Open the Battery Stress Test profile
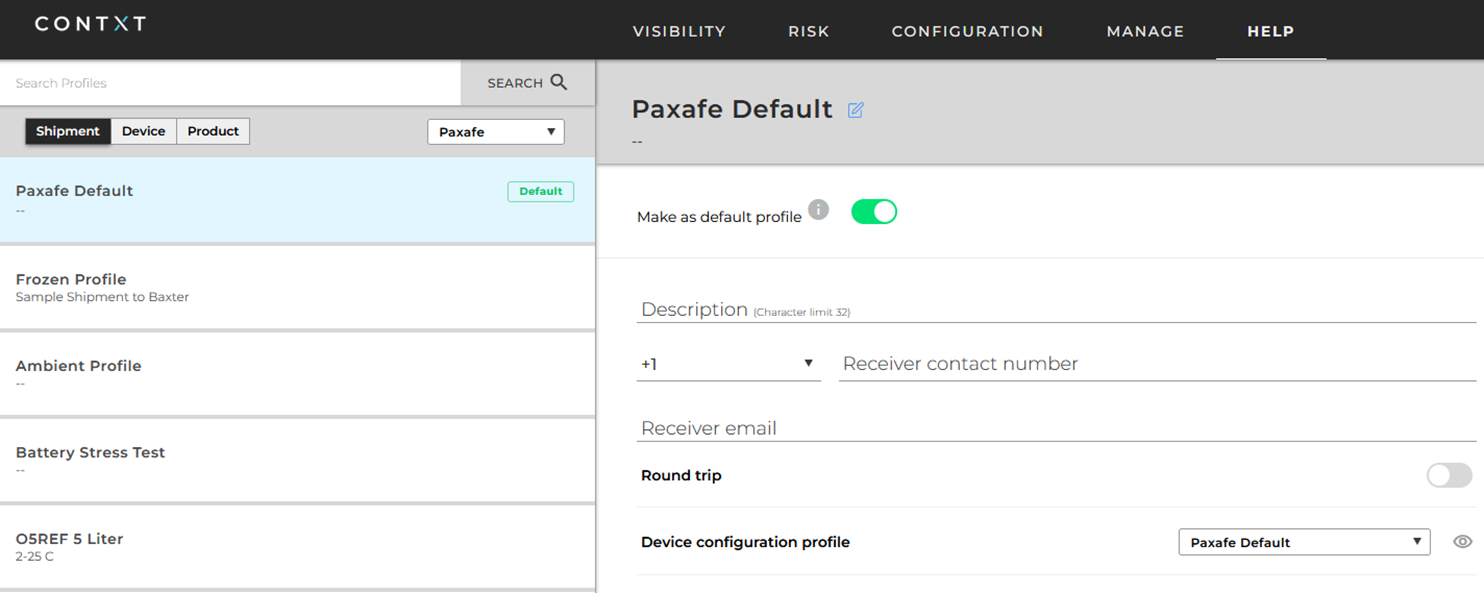The width and height of the screenshot is (1484, 593). click(x=297, y=460)
